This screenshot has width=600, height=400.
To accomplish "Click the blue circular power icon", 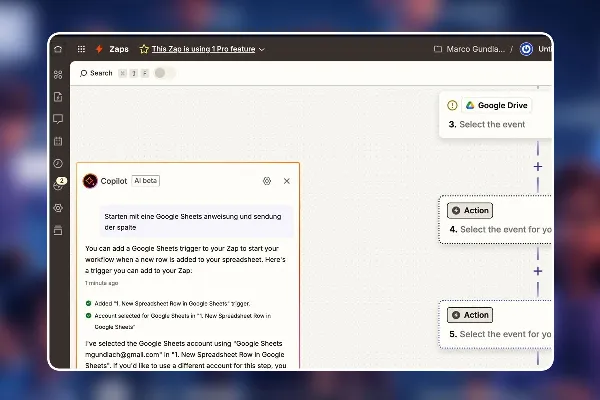I will [x=526, y=49].
